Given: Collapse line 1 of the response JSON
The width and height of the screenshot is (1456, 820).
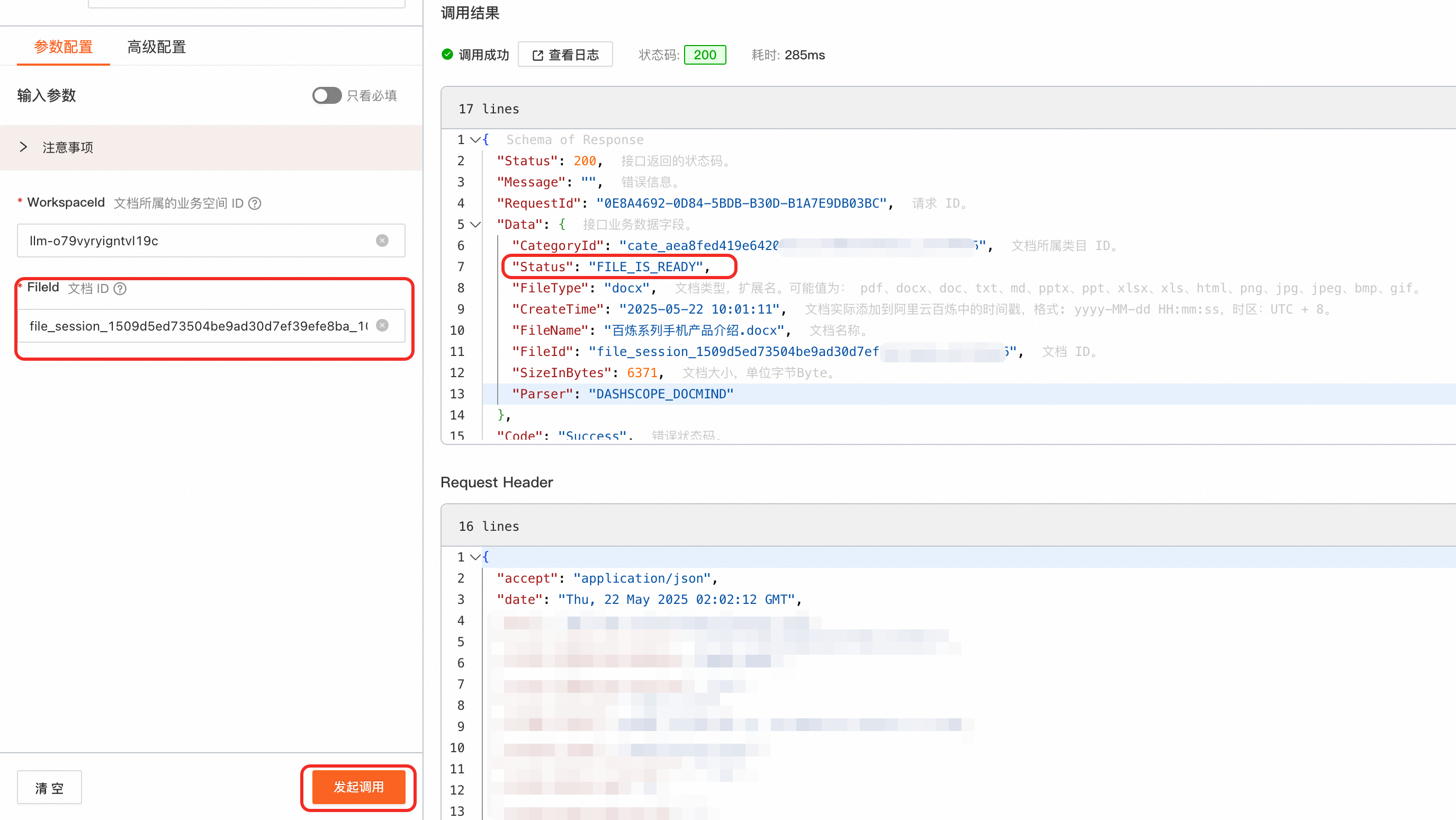Looking at the screenshot, I should (x=475, y=140).
